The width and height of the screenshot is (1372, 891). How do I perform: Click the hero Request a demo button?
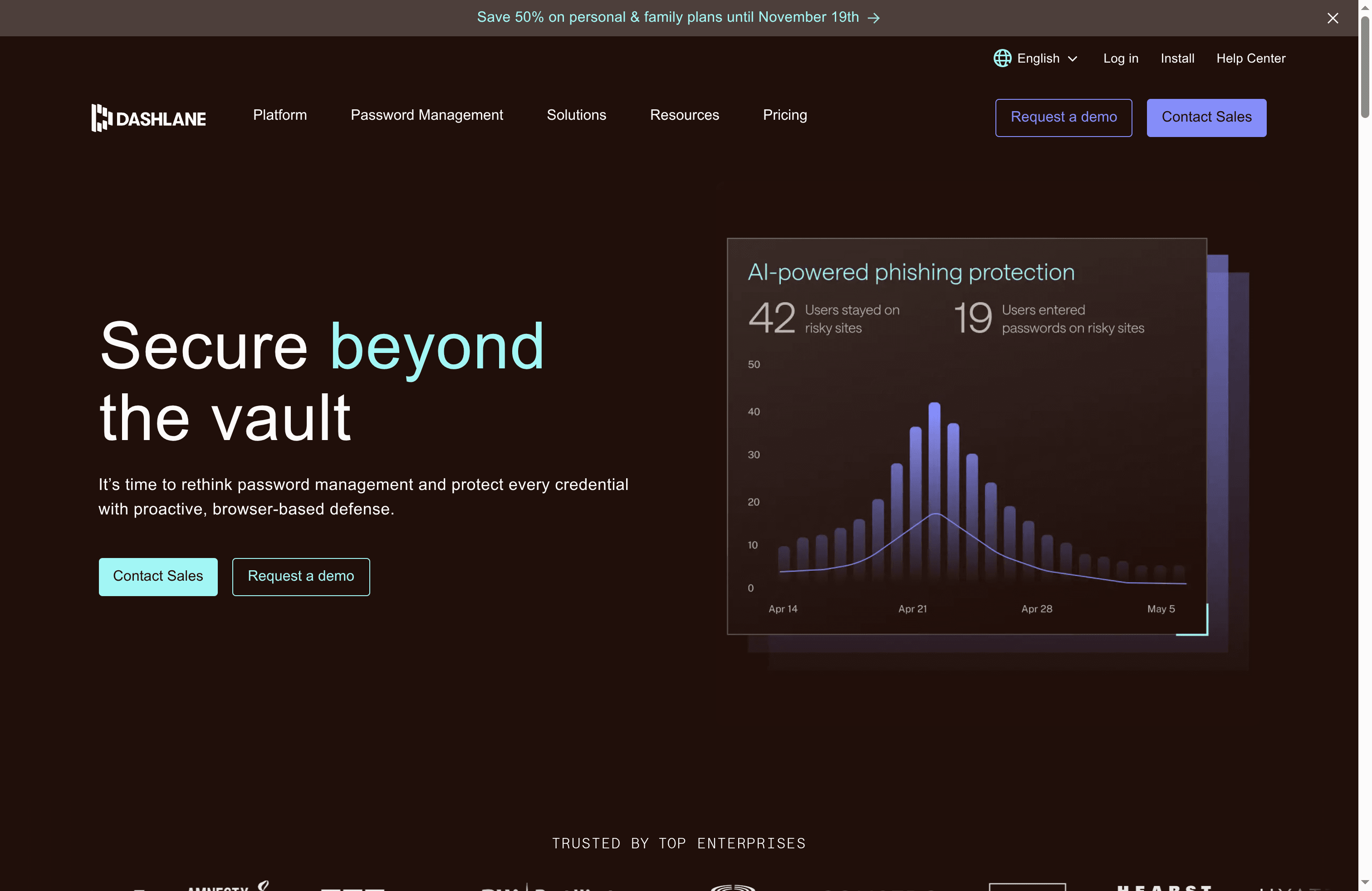tap(301, 576)
